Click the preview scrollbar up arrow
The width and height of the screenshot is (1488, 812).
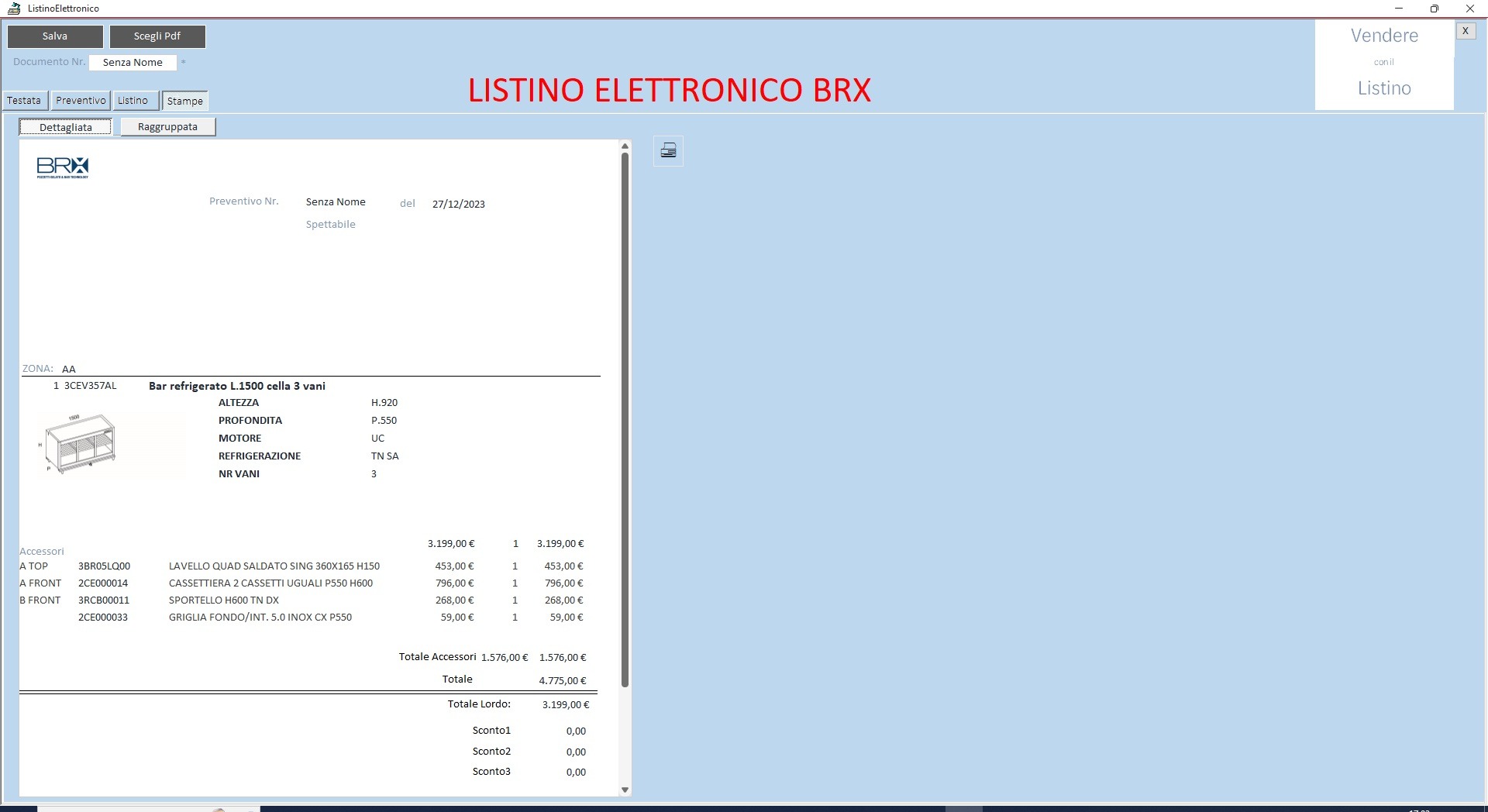625,146
